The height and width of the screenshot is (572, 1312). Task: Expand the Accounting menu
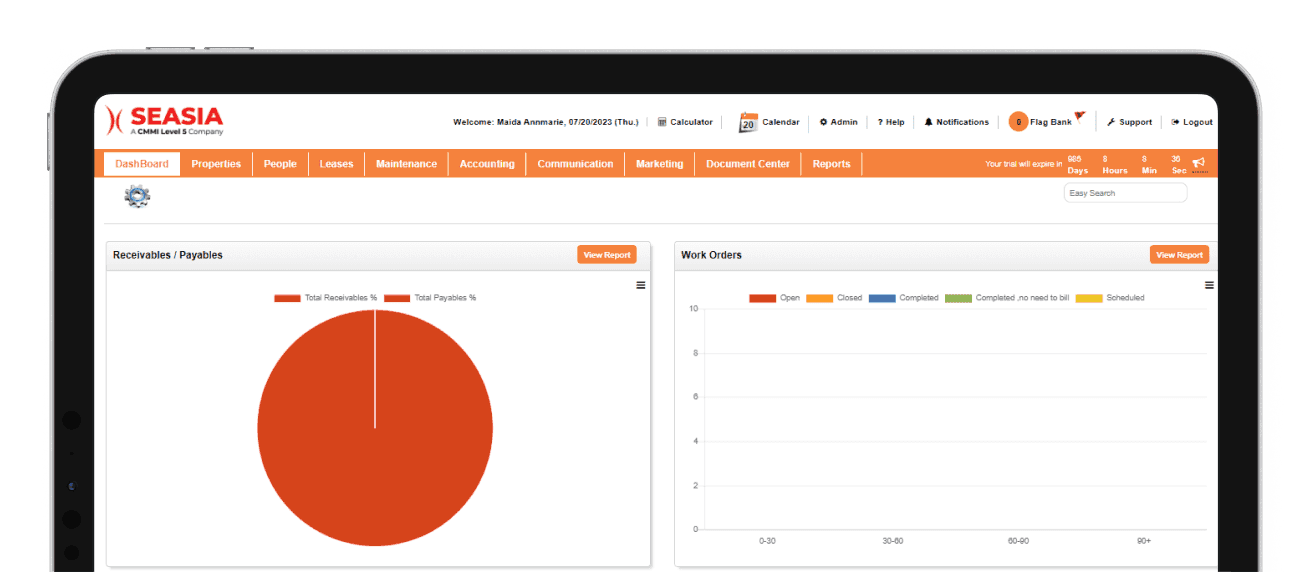(487, 164)
